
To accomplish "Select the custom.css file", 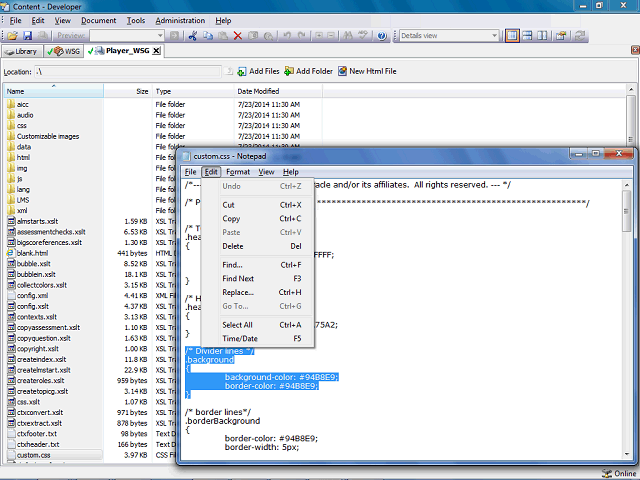I will (33, 455).
